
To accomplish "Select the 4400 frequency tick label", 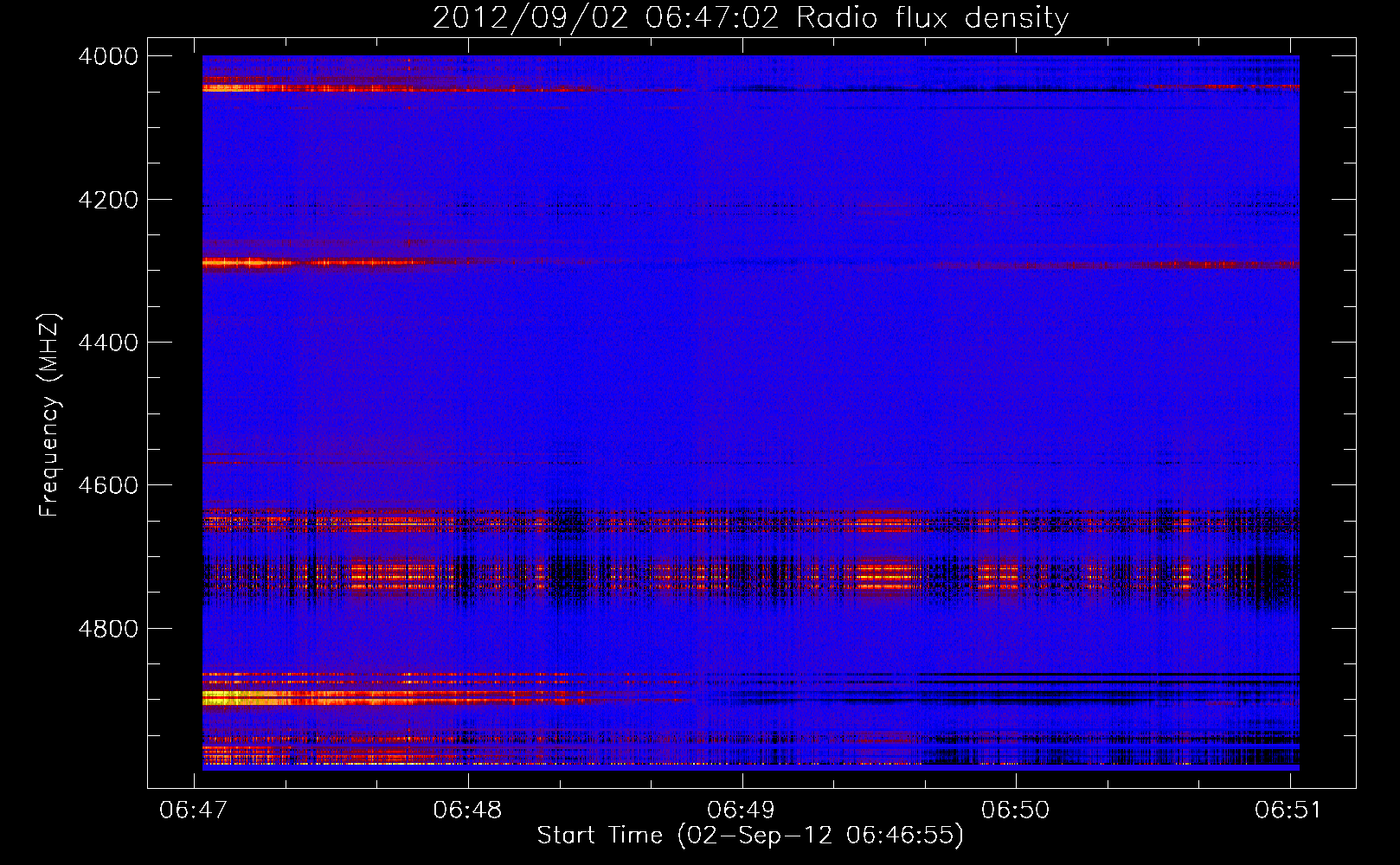I will (x=108, y=343).
